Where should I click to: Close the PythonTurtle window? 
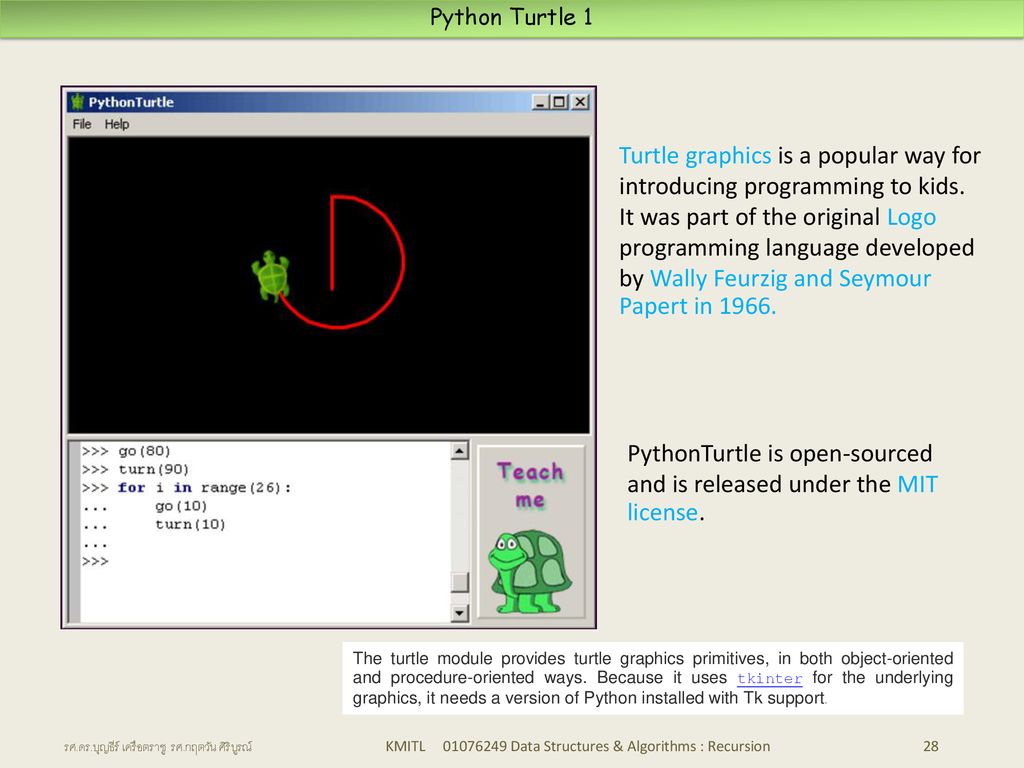580,102
